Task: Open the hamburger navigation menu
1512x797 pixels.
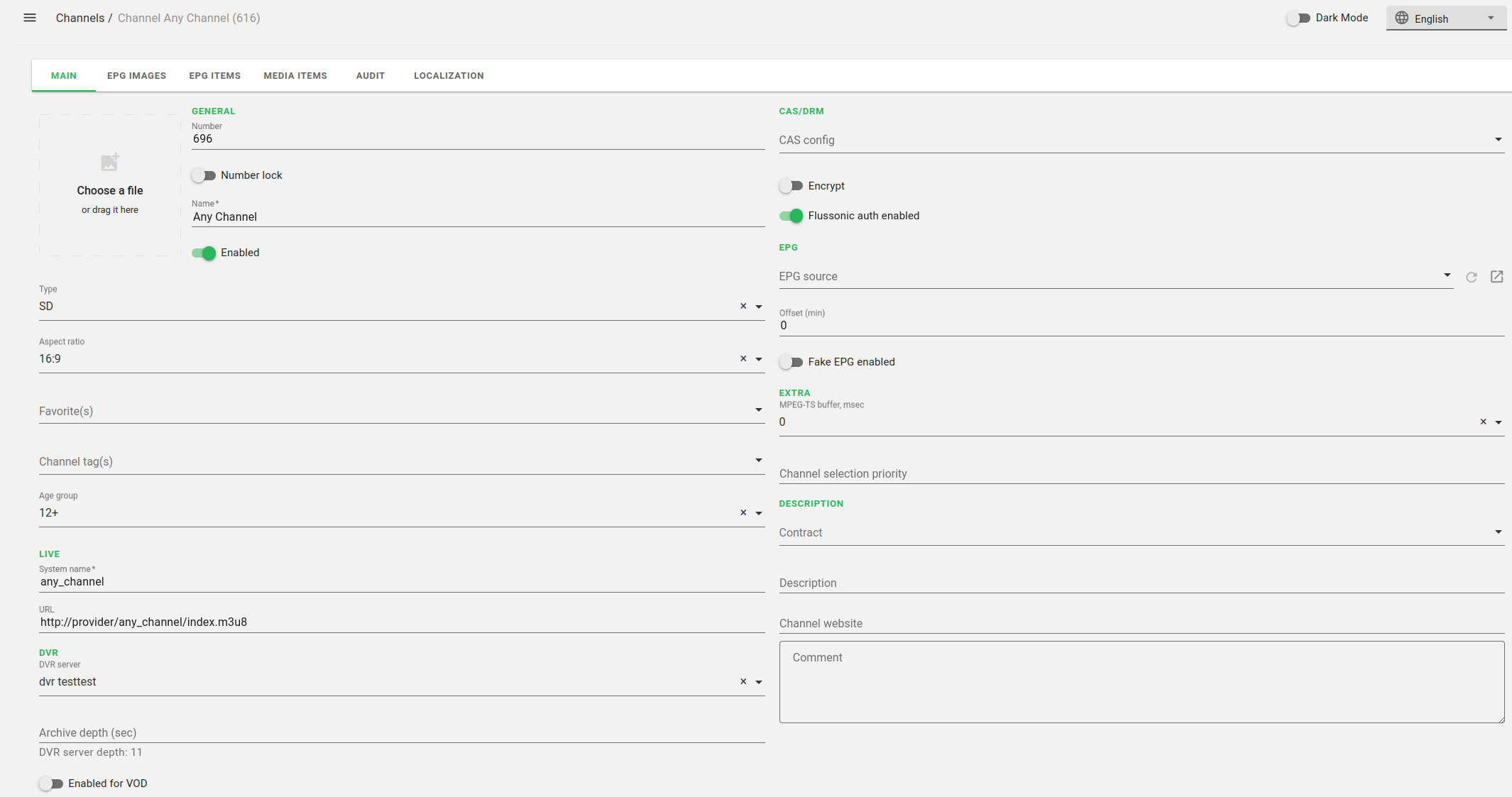Action: [x=30, y=18]
